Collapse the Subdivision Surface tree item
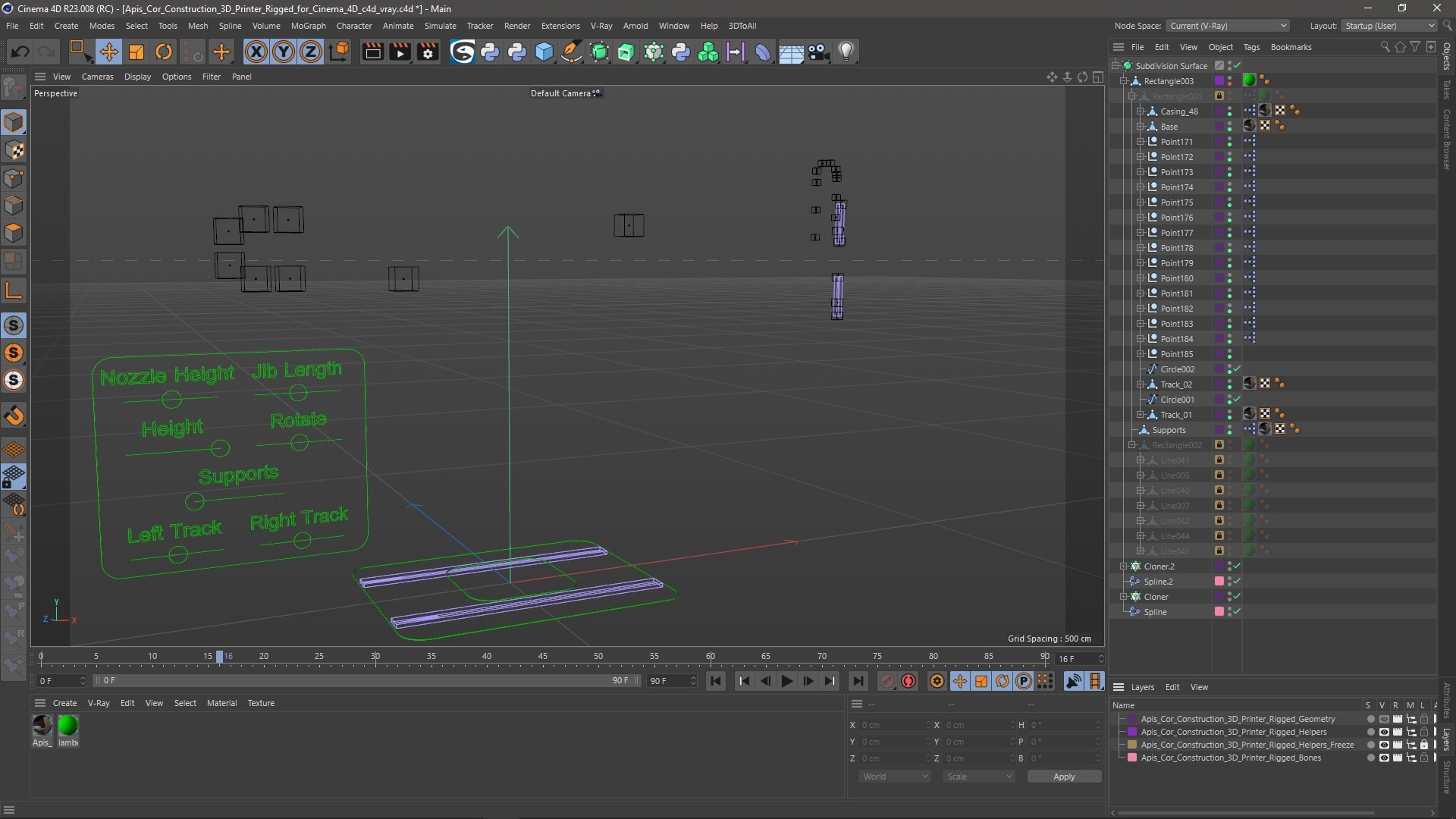 pyautogui.click(x=1116, y=66)
